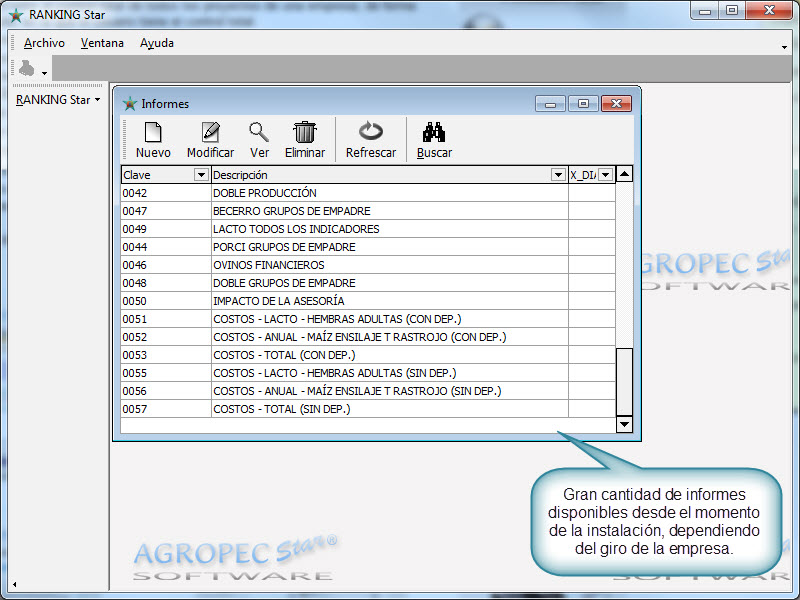
Task: Click the Modificar pencil icon
Action: point(210,132)
